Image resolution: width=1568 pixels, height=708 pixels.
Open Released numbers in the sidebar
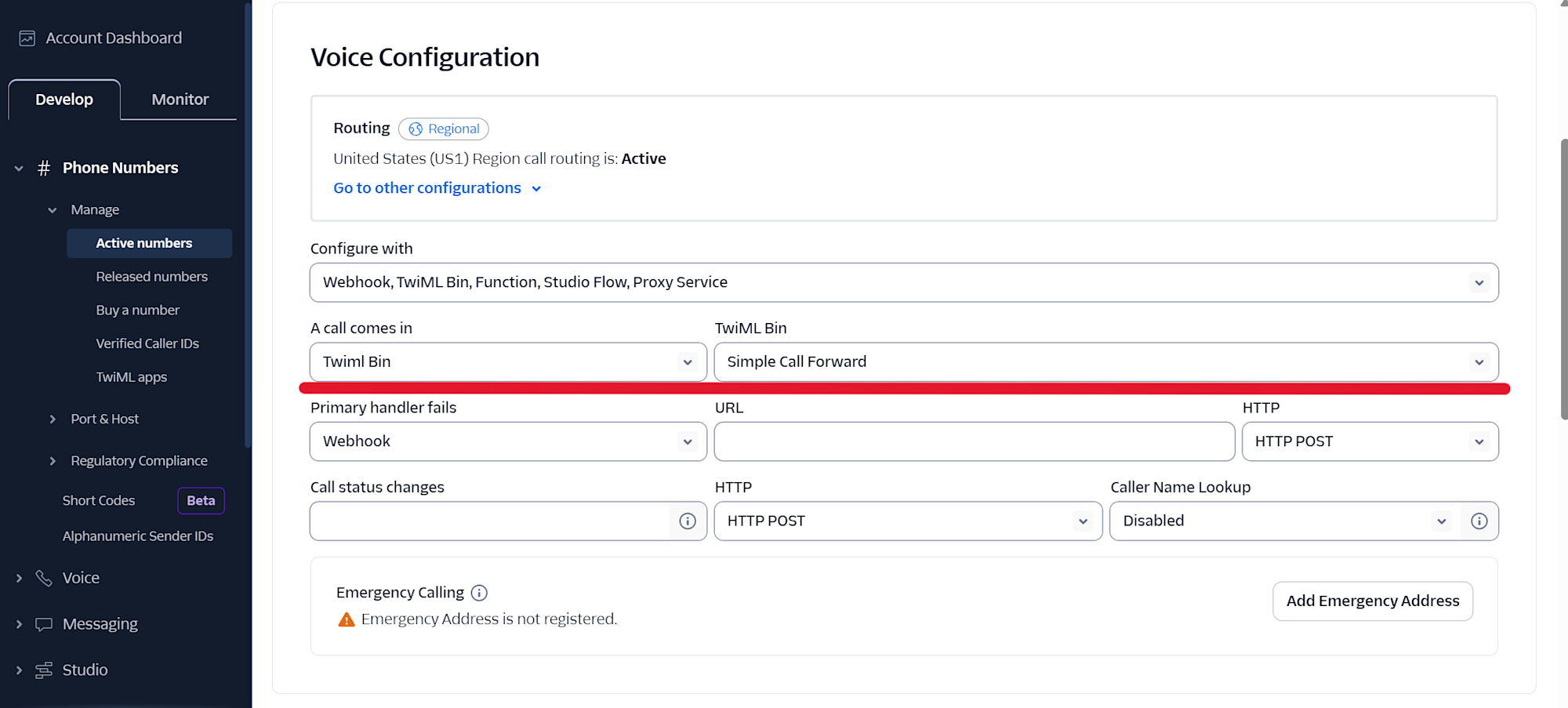point(151,277)
